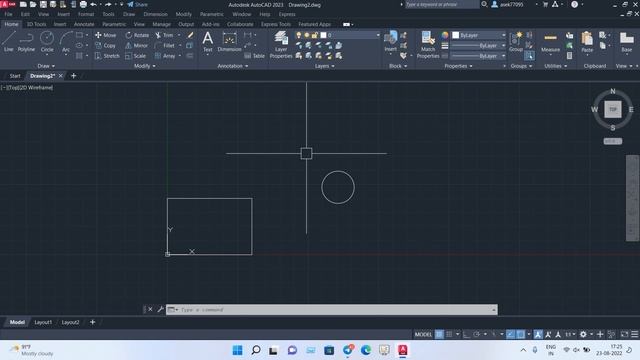The image size is (640, 360).
Task: Open the Dimension menu
Action: click(155, 14)
